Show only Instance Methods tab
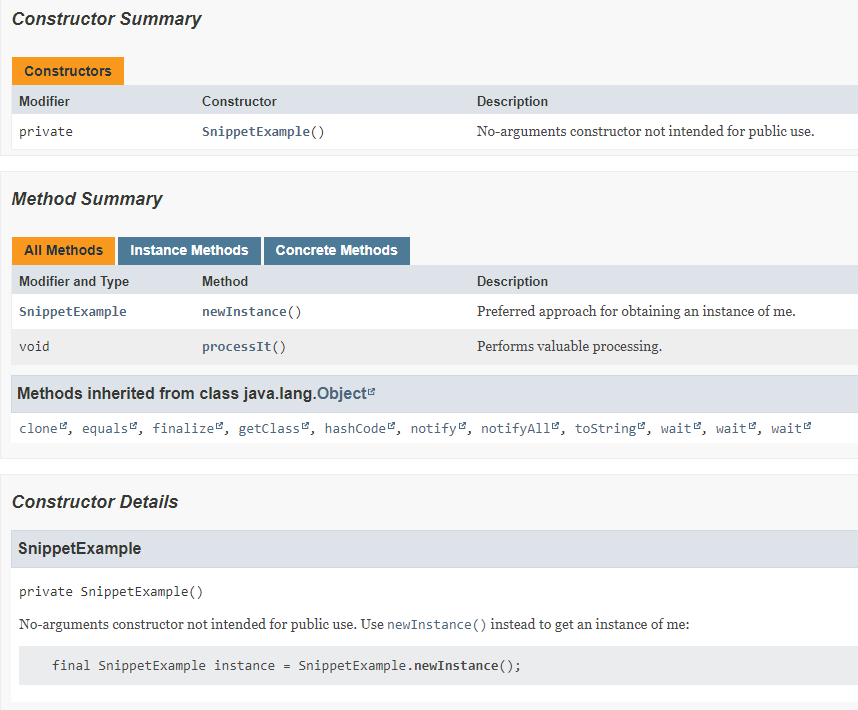 pyautogui.click(x=189, y=250)
